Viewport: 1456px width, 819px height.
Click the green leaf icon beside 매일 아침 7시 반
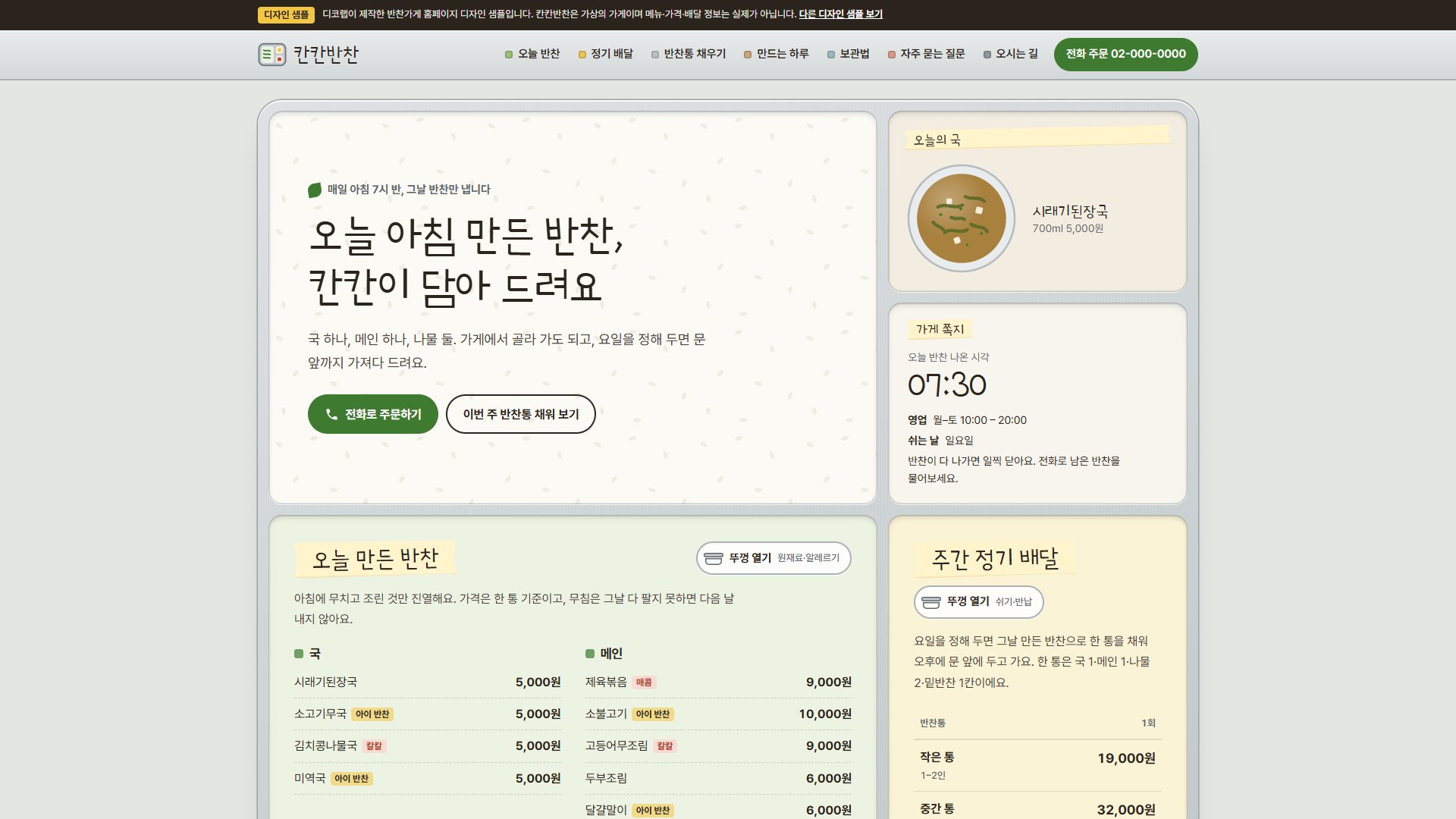click(315, 190)
